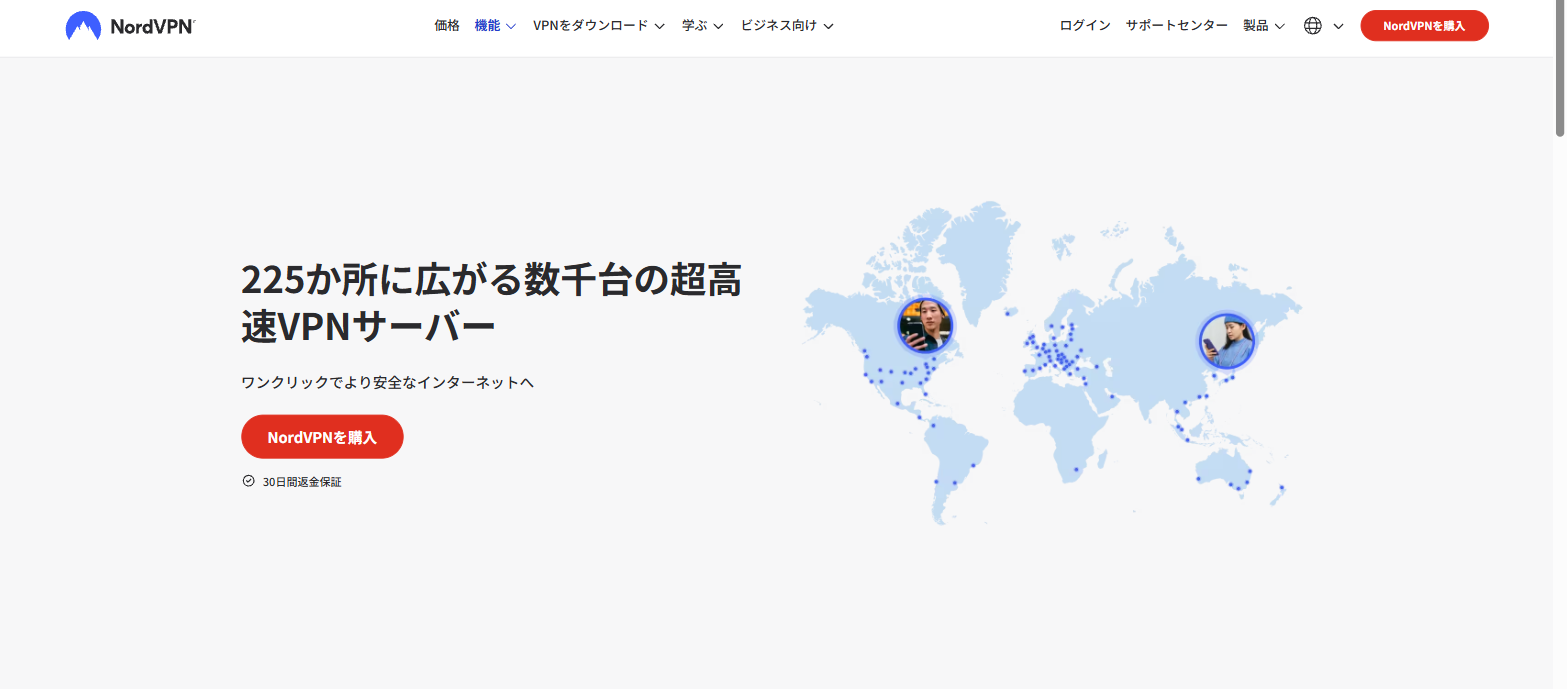Expand the chevron next to 機能

click(x=511, y=27)
